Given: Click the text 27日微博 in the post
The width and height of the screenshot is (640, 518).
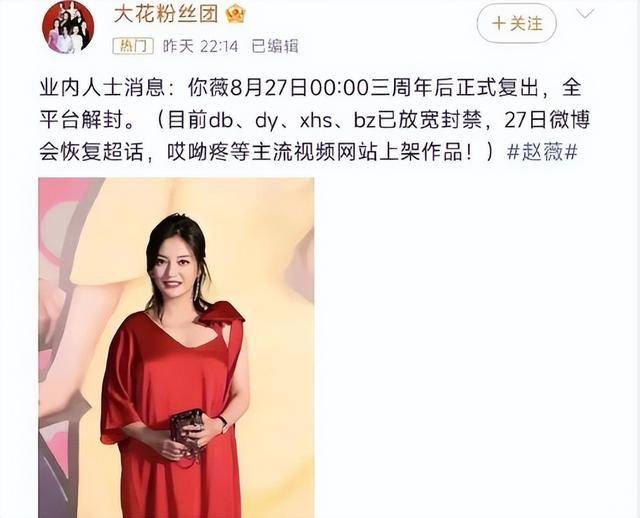Looking at the screenshot, I should point(547,120).
